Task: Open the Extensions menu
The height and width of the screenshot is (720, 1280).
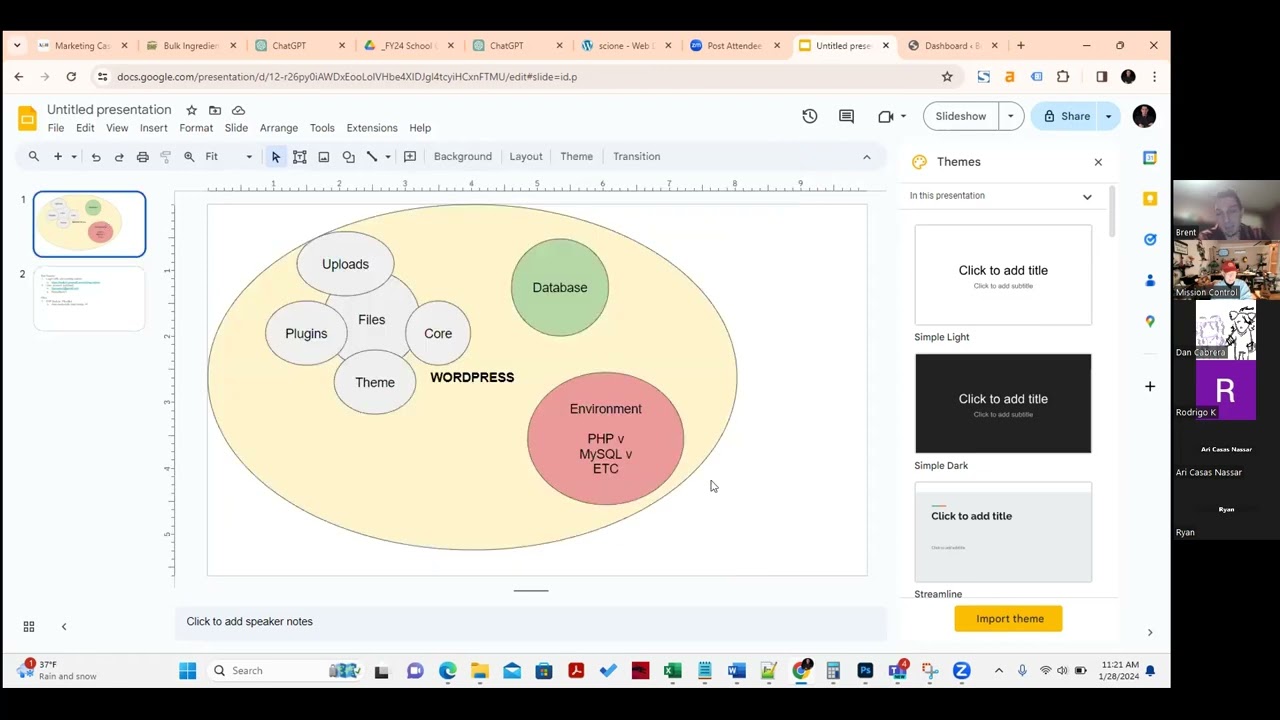Action: 372,128
